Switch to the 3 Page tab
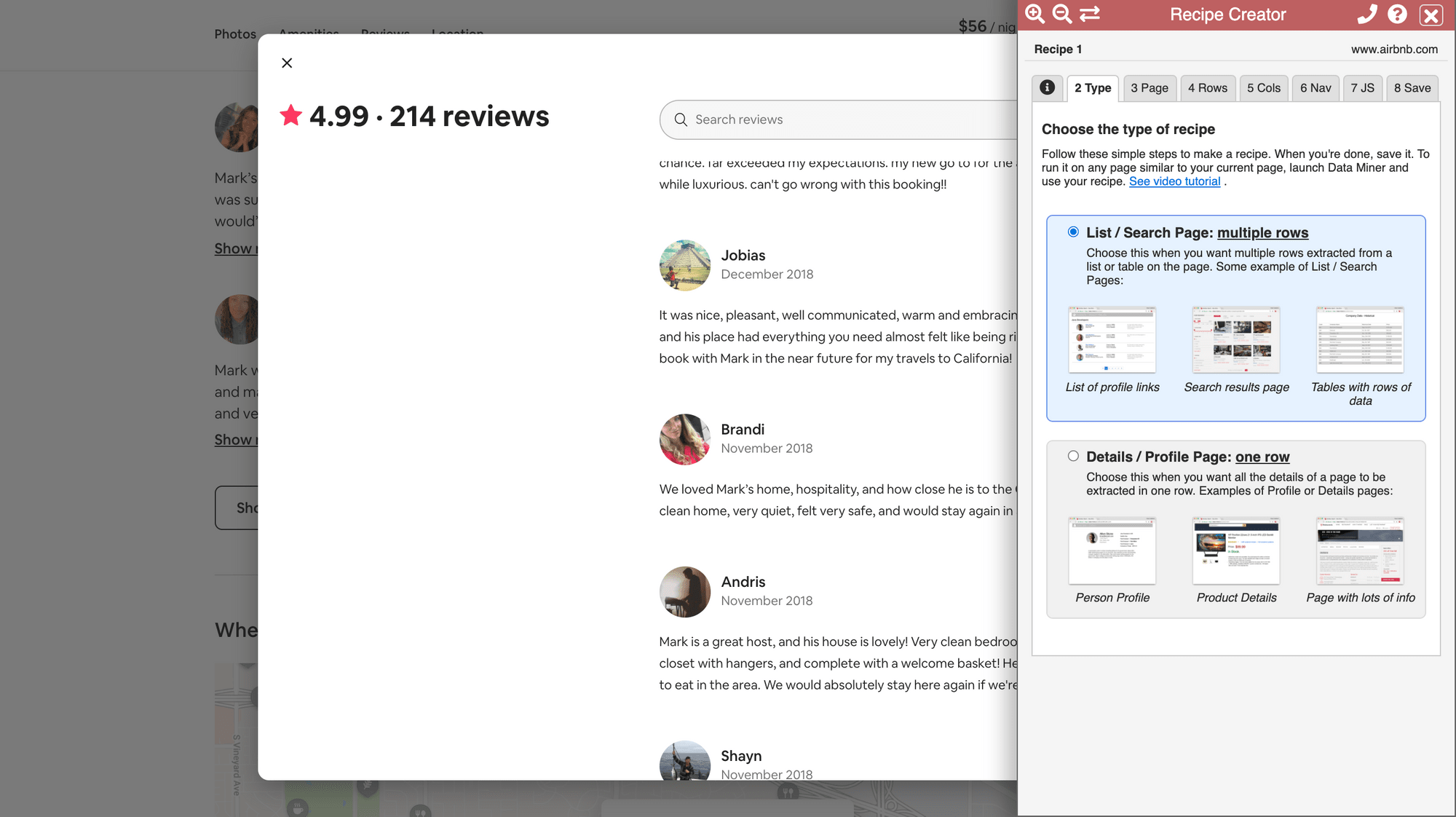 [x=1150, y=87]
